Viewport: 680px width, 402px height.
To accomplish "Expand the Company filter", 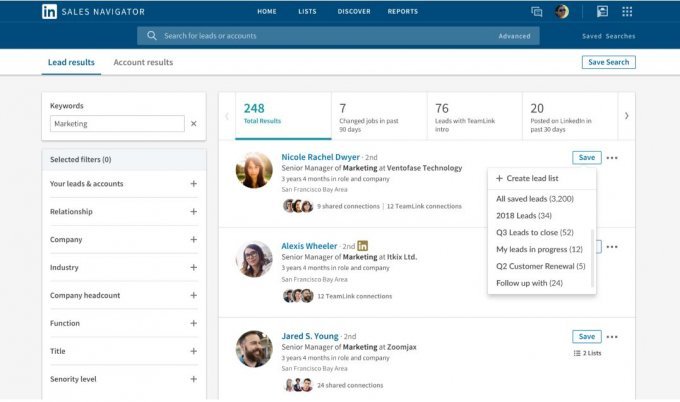I will (193, 239).
